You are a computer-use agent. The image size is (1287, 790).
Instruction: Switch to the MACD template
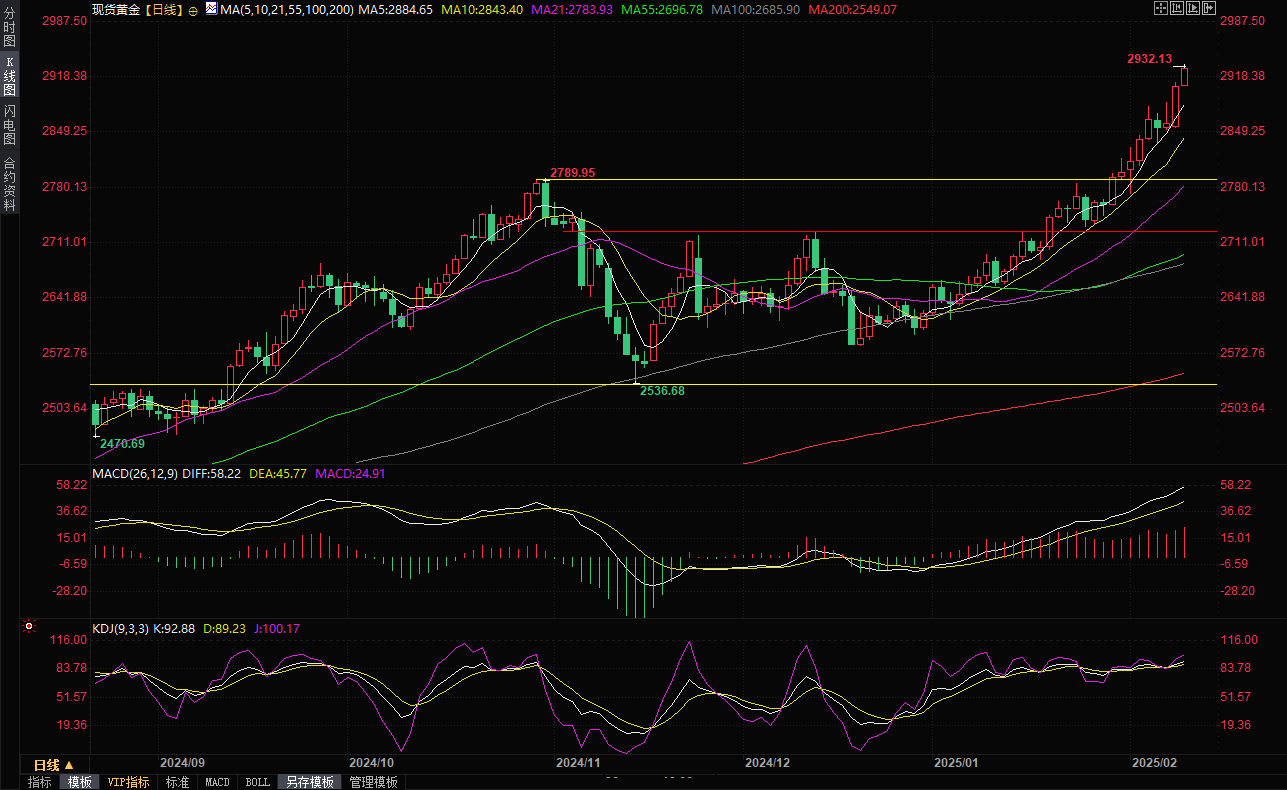coord(217,782)
